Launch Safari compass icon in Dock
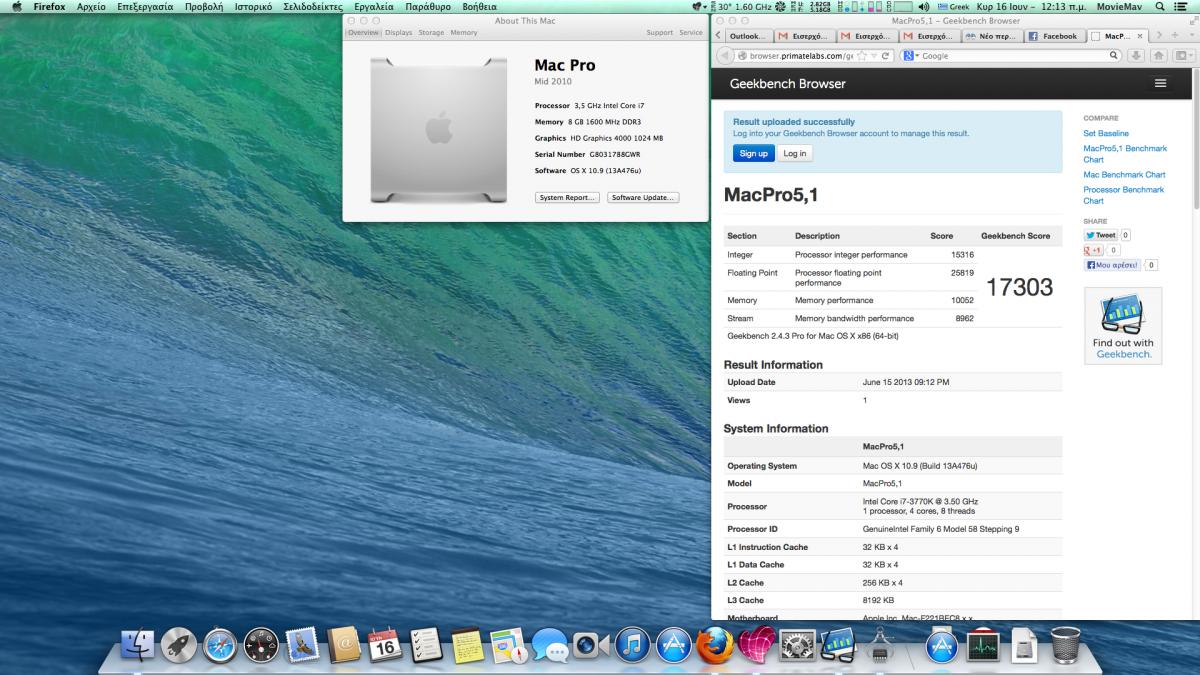The image size is (1200, 675). [220, 645]
